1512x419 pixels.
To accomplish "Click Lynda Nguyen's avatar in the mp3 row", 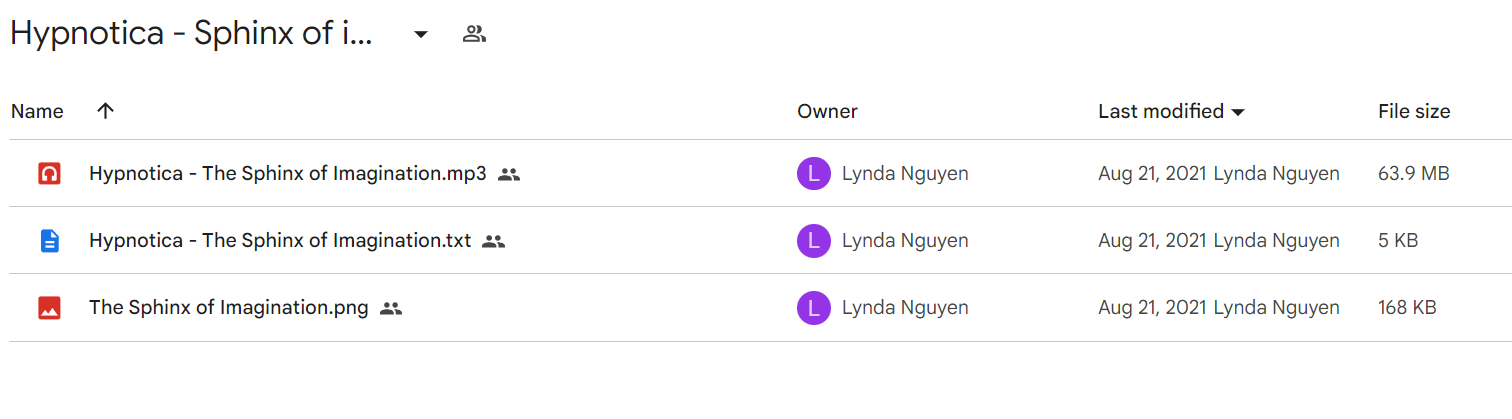I will pos(814,174).
